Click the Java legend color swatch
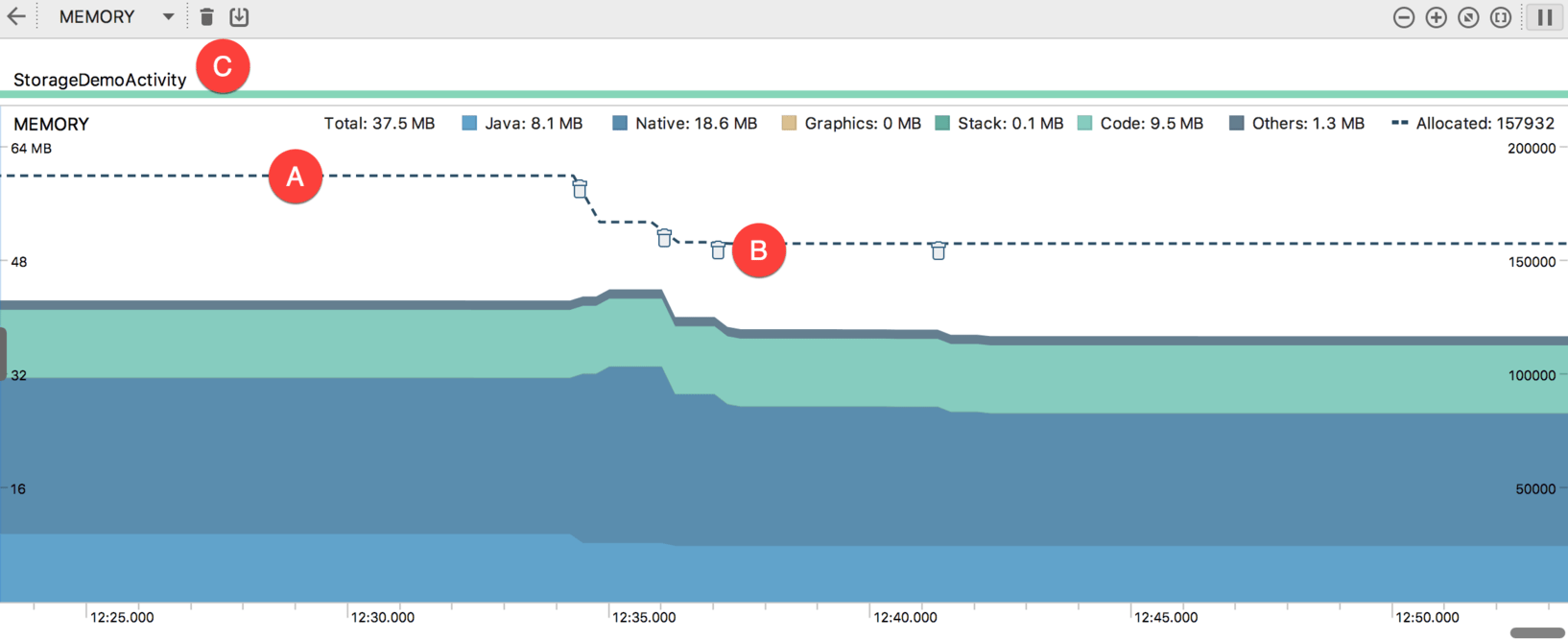This screenshot has height=641, width=1568. point(469,123)
